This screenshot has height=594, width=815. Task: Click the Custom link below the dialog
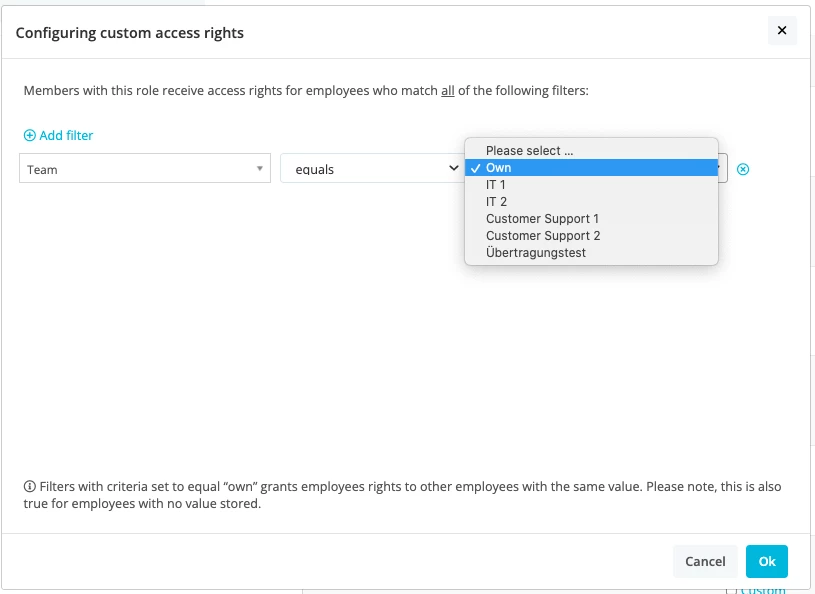(763, 590)
